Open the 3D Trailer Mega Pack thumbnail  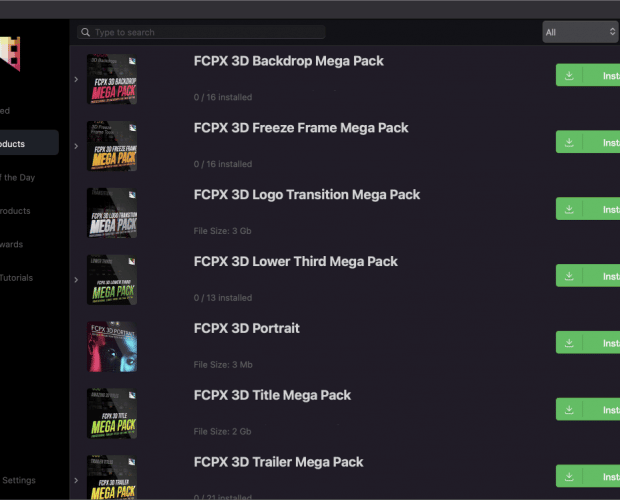click(112, 477)
